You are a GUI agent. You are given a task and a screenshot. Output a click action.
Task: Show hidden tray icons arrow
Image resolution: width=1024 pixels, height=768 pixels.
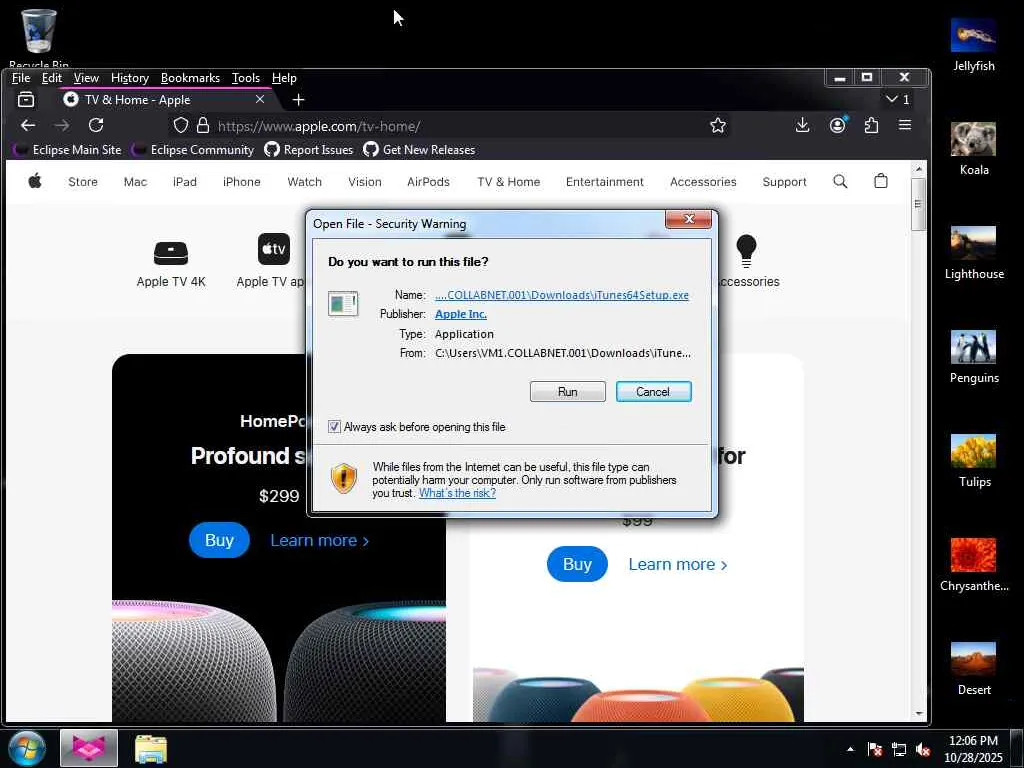coord(850,749)
